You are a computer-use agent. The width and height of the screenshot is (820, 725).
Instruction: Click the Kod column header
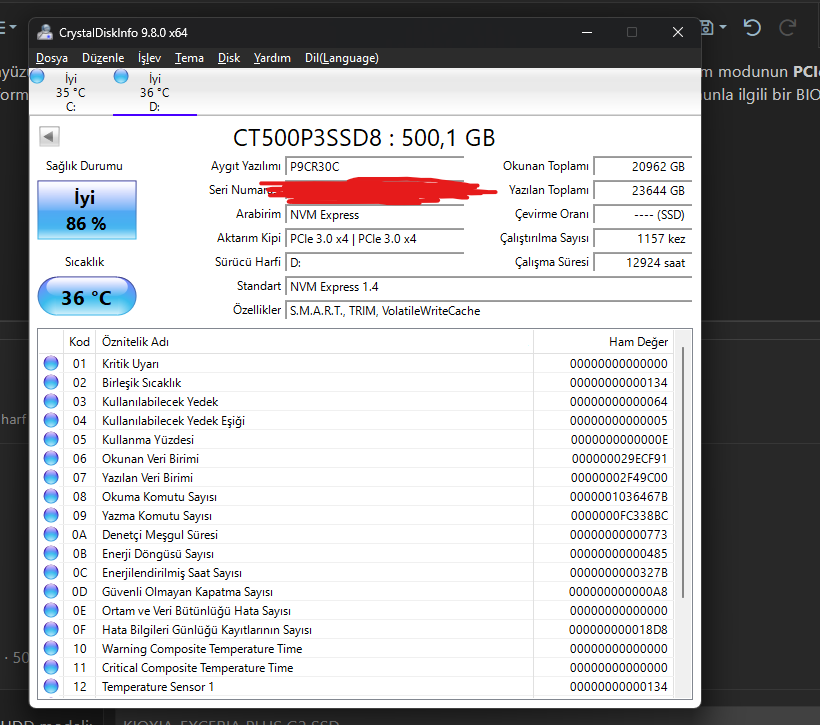[79, 342]
